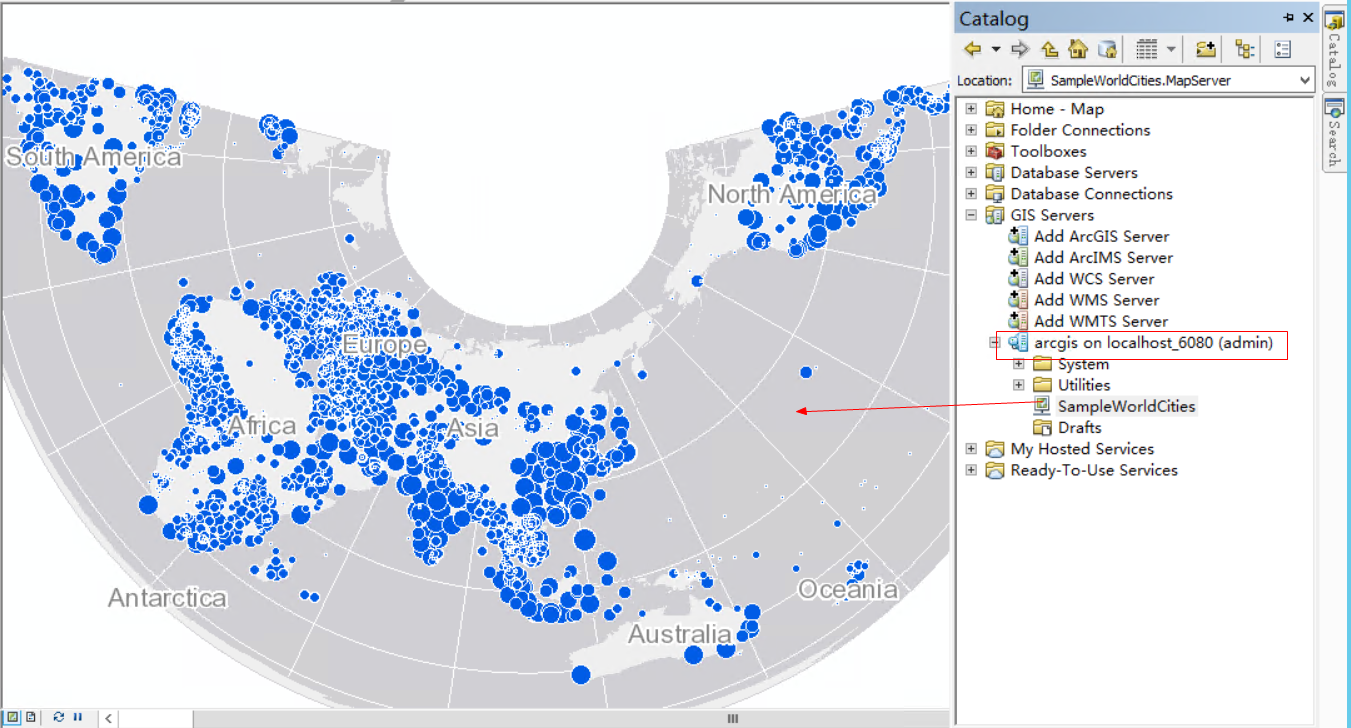Select GIS Servers tree item
The image size is (1351, 728).
1052,215
